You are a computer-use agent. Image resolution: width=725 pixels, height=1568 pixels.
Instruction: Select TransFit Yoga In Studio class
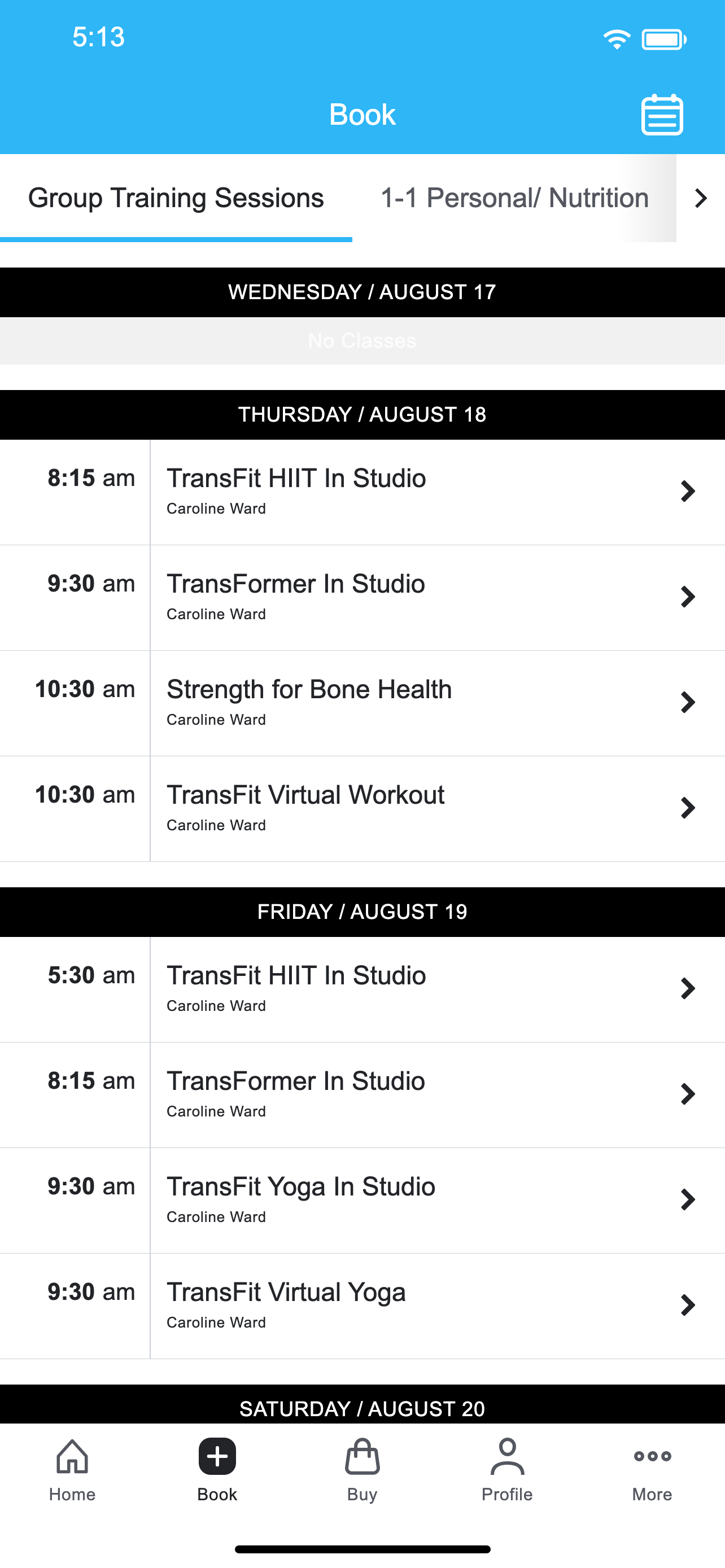362,1201
